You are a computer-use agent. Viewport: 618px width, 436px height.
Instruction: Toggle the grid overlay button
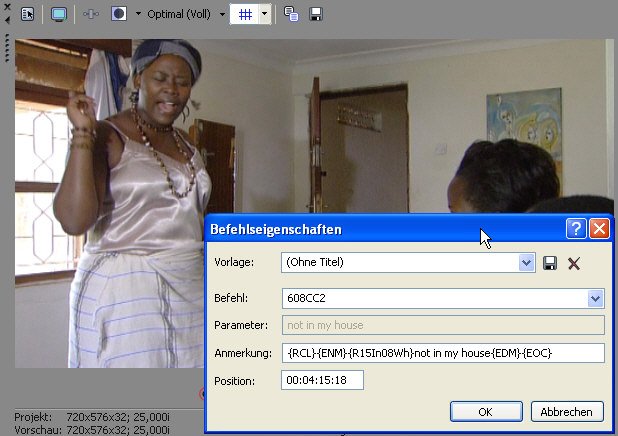[x=244, y=15]
